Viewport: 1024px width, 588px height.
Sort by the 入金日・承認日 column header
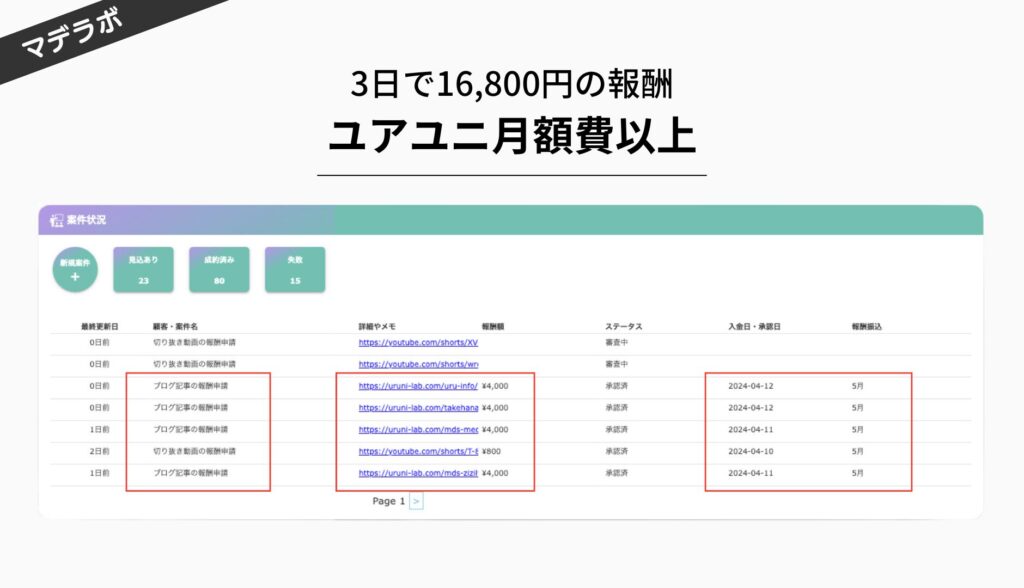click(754, 326)
